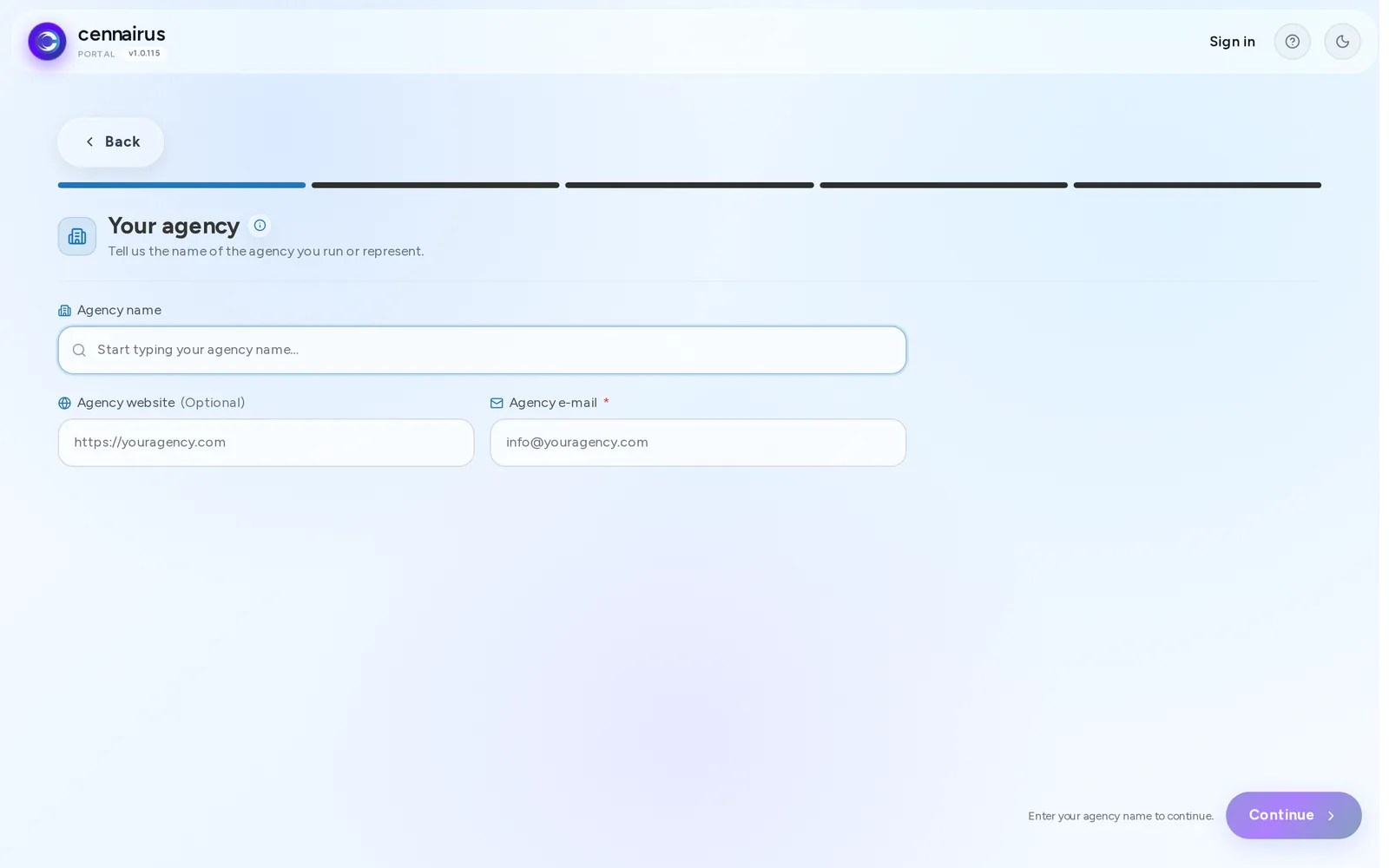Click the first blue progress step bar

pos(181,185)
